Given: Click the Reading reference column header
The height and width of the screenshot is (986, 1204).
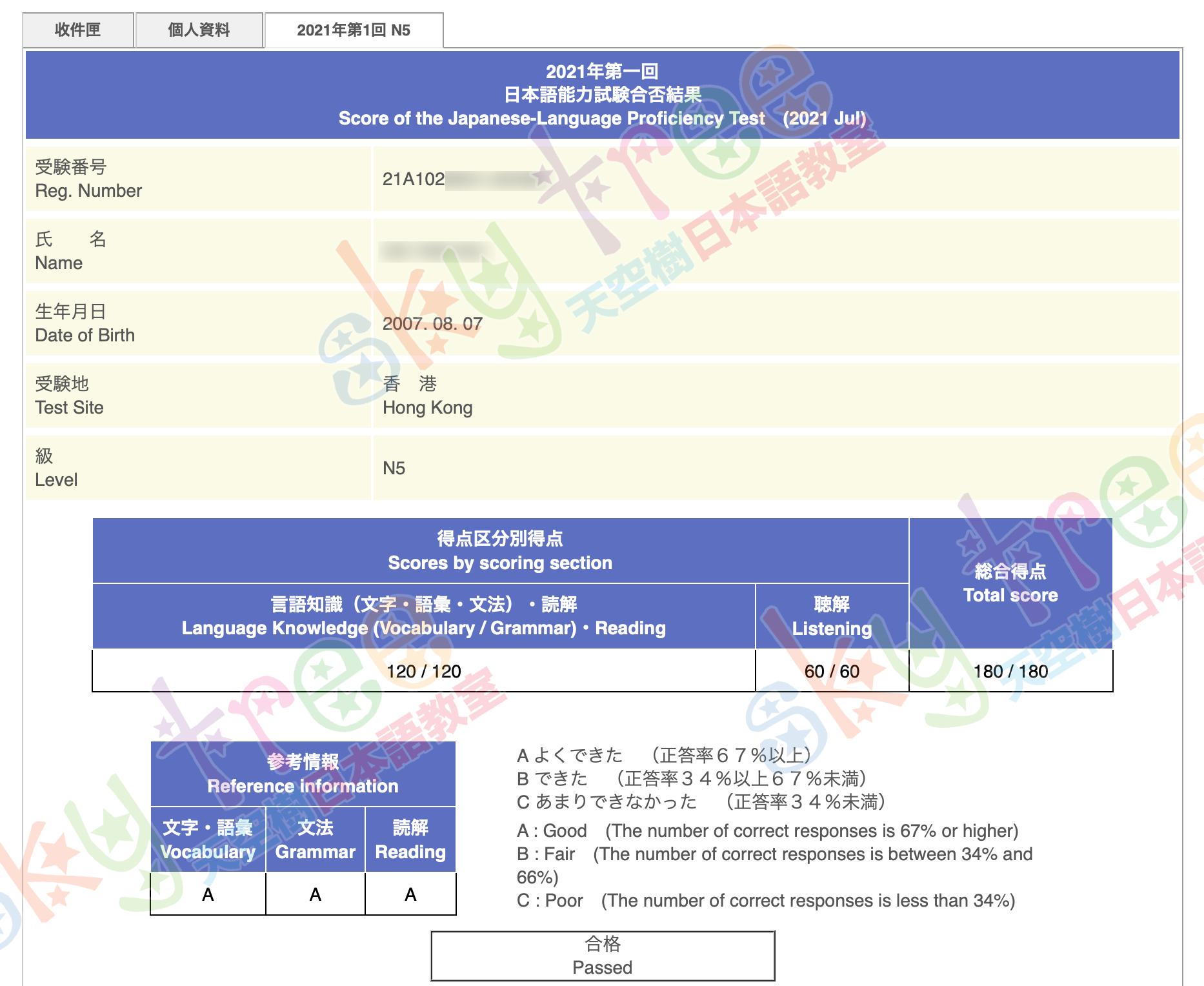Looking at the screenshot, I should 410,840.
